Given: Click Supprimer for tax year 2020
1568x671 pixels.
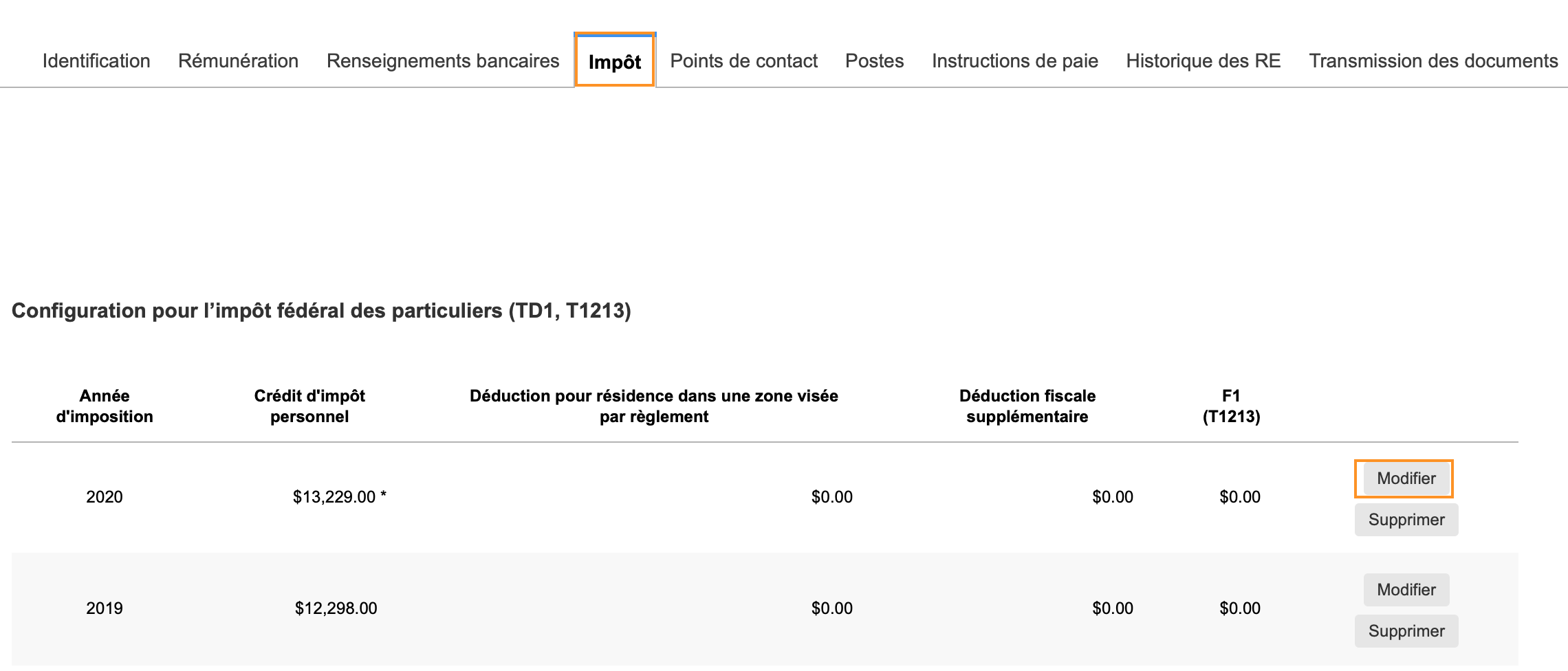Looking at the screenshot, I should tap(1406, 520).
